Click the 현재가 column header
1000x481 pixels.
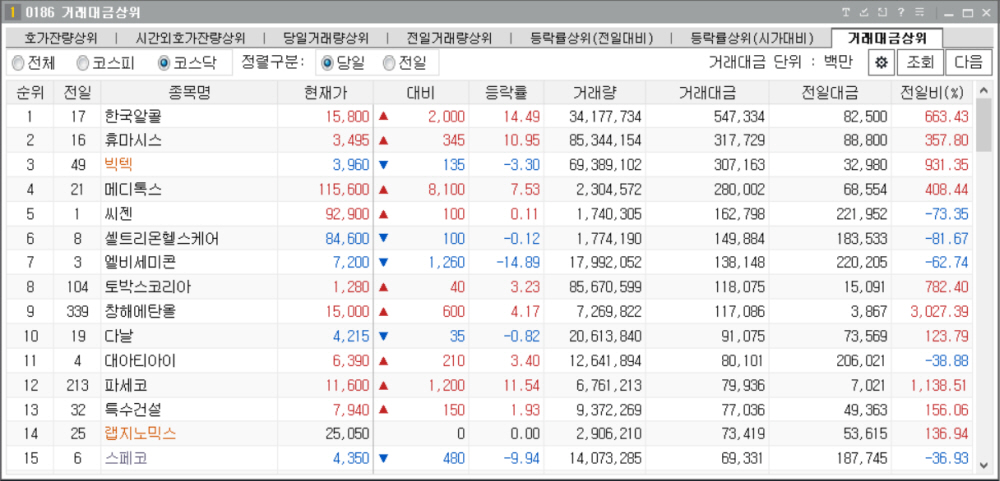[326, 93]
